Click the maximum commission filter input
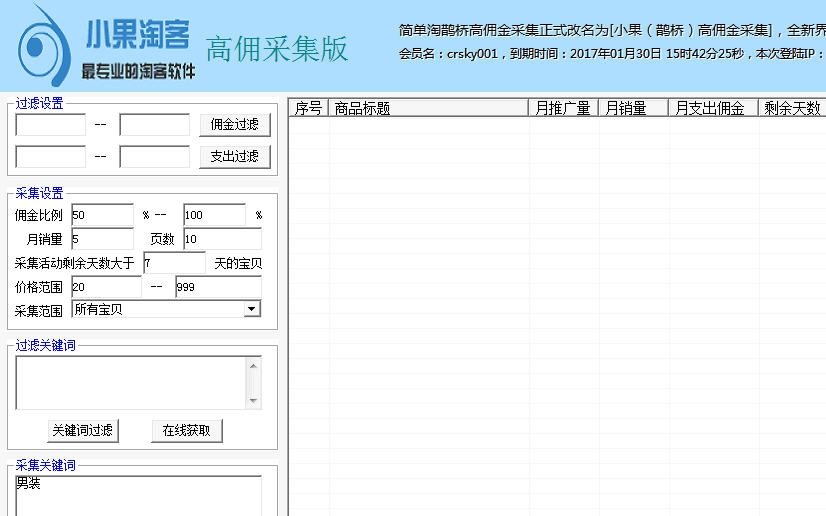 [155, 125]
